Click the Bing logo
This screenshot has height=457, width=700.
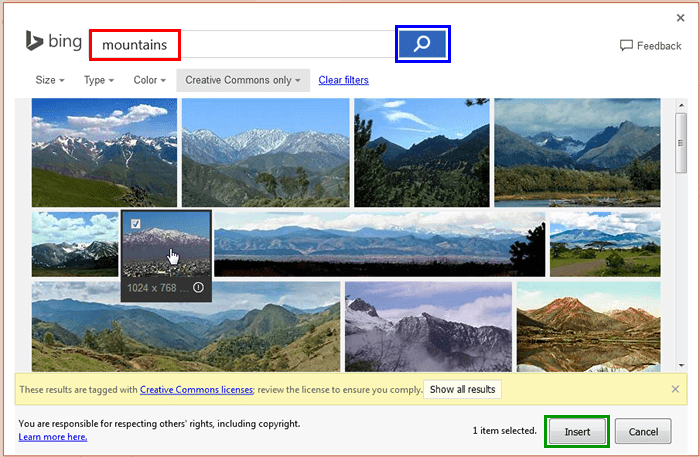[54, 41]
